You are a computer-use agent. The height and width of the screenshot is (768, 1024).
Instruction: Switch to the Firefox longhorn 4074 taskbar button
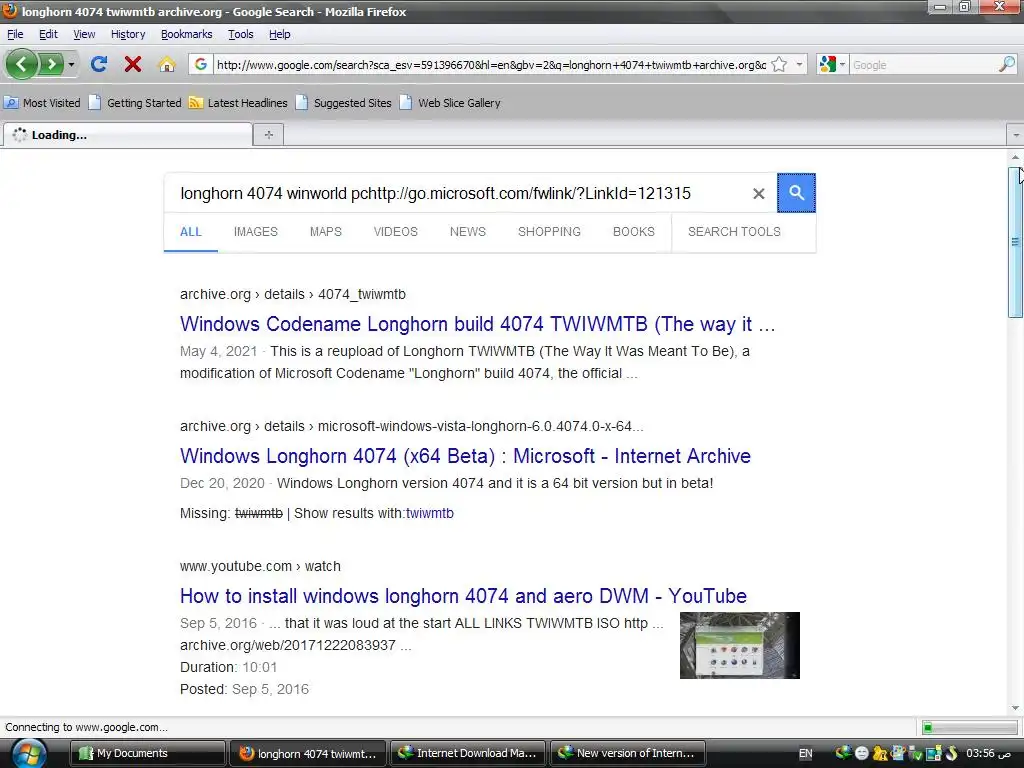click(x=308, y=753)
